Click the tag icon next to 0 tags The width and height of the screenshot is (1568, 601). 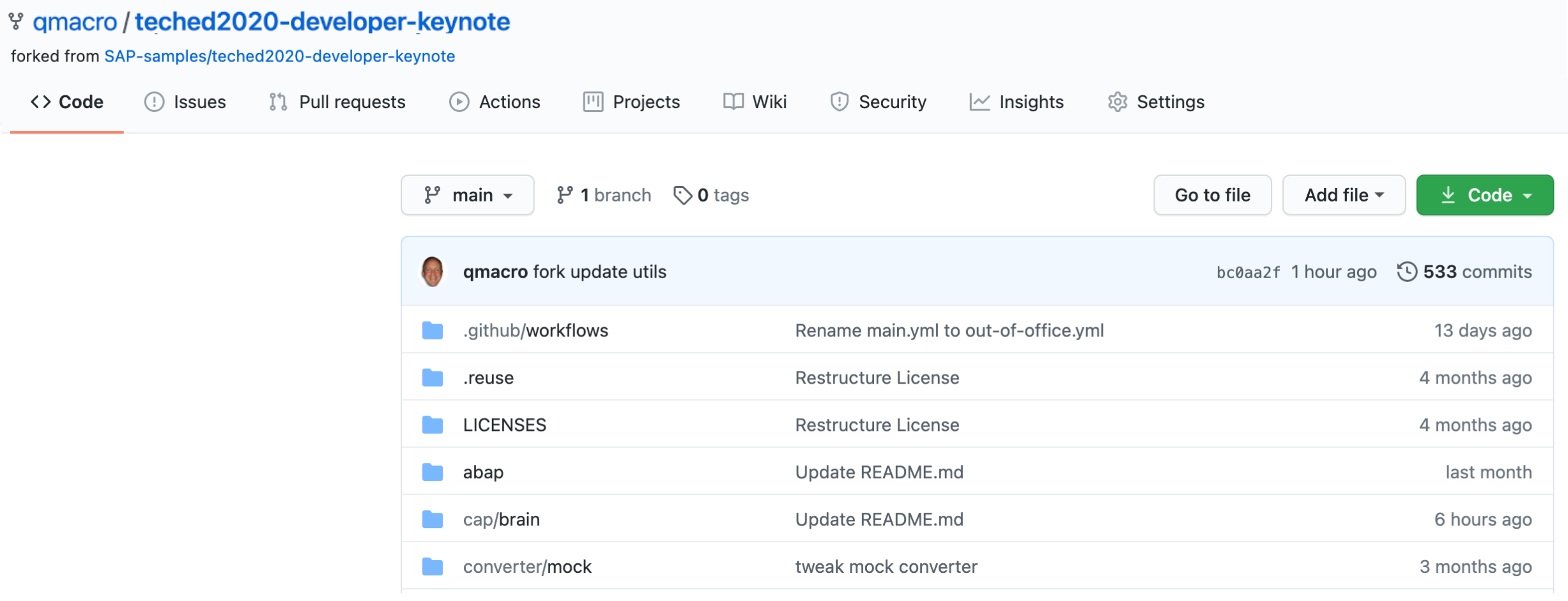[x=682, y=195]
